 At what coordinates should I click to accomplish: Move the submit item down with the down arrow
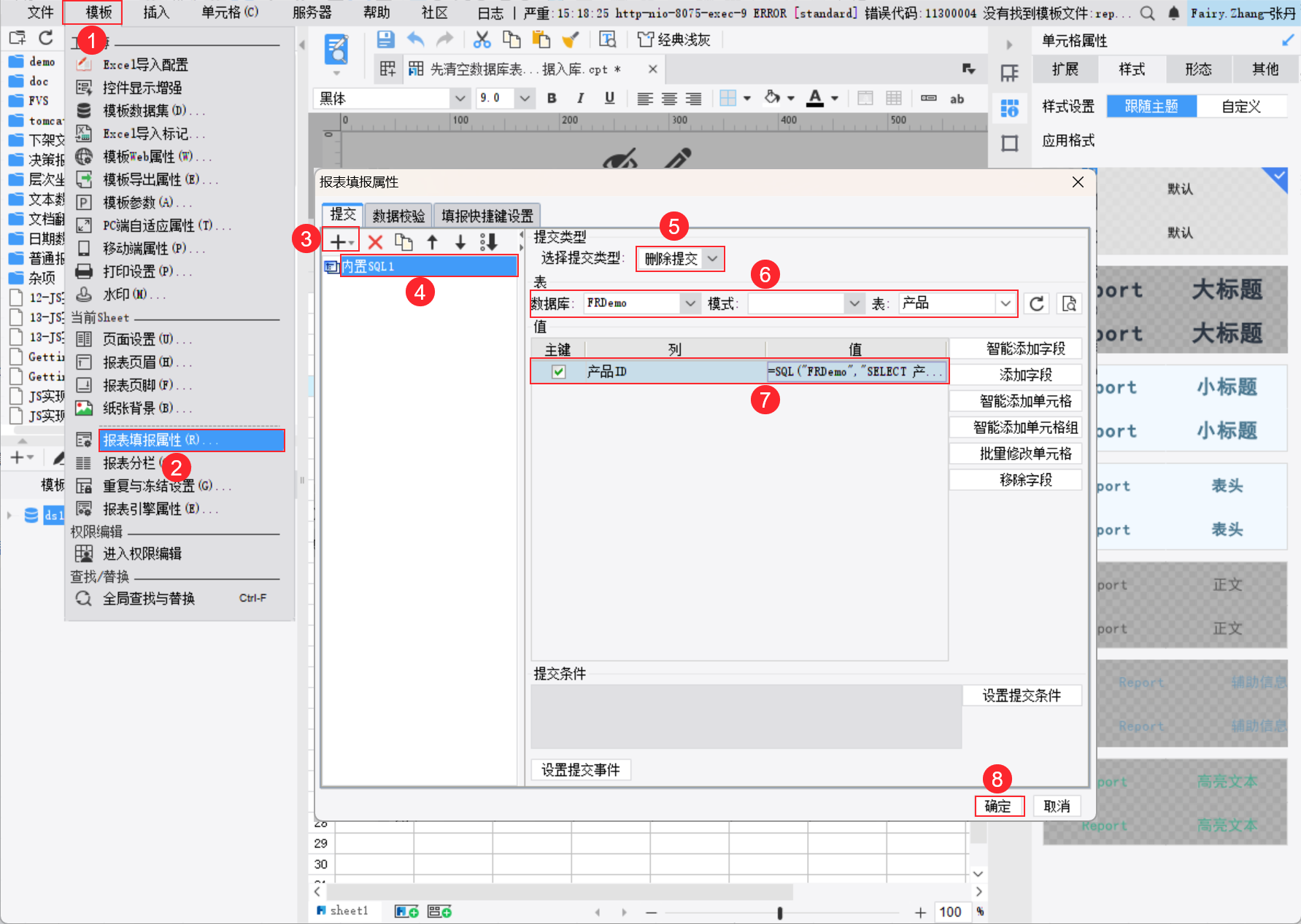point(460,242)
